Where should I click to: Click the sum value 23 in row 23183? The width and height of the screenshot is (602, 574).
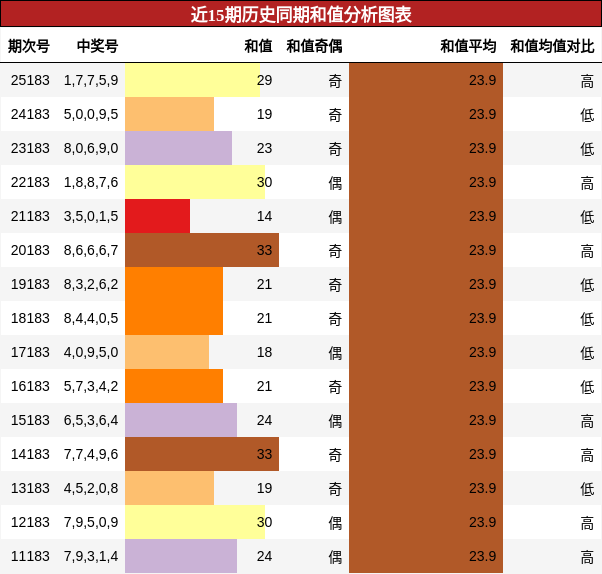(265, 148)
